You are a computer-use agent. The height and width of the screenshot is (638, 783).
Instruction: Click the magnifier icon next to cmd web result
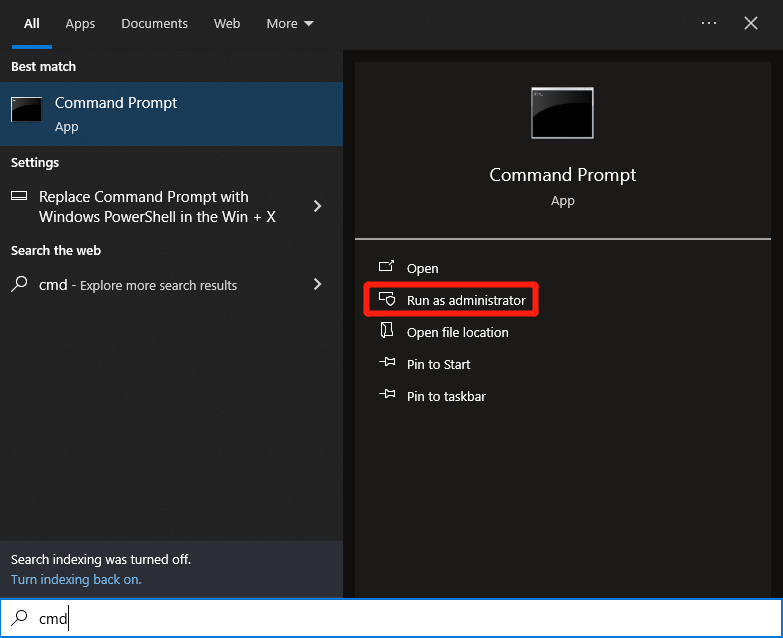click(x=19, y=284)
